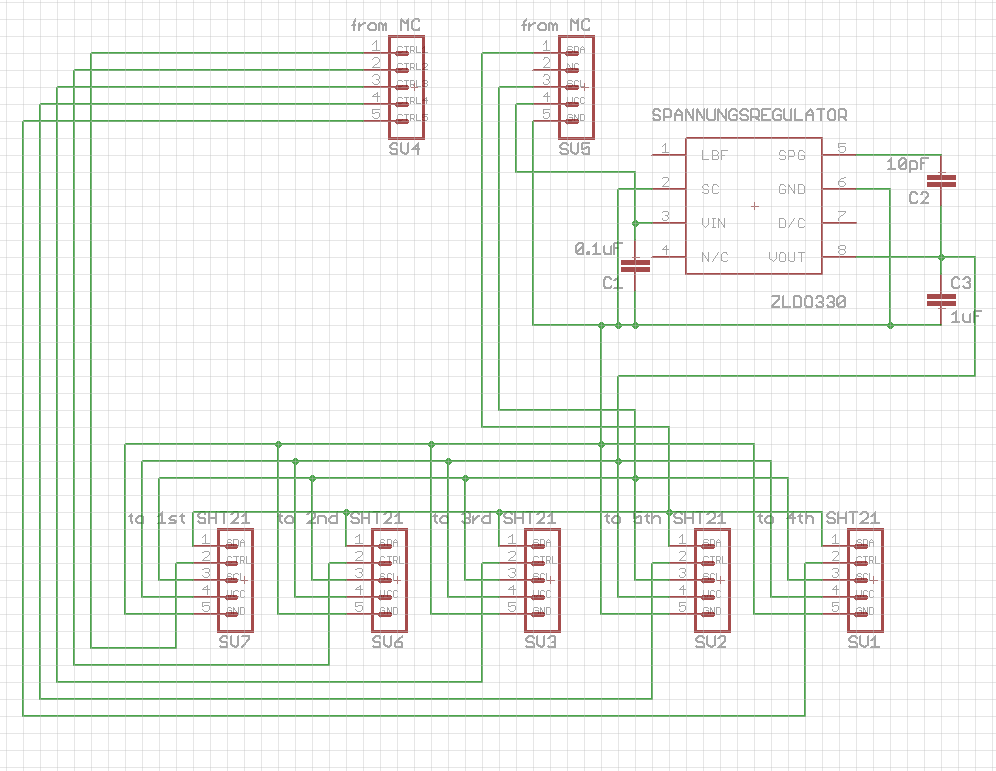
Task: Click the origin cross inside the regulator IC
Action: pos(755,206)
